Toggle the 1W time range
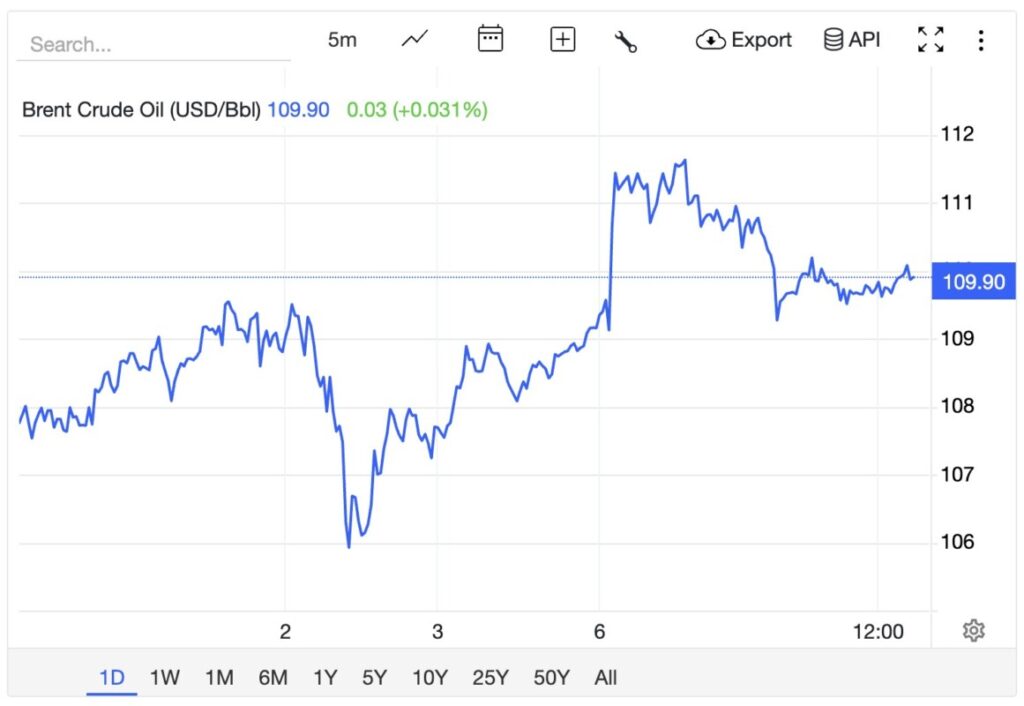This screenshot has width=1024, height=706. point(164,677)
